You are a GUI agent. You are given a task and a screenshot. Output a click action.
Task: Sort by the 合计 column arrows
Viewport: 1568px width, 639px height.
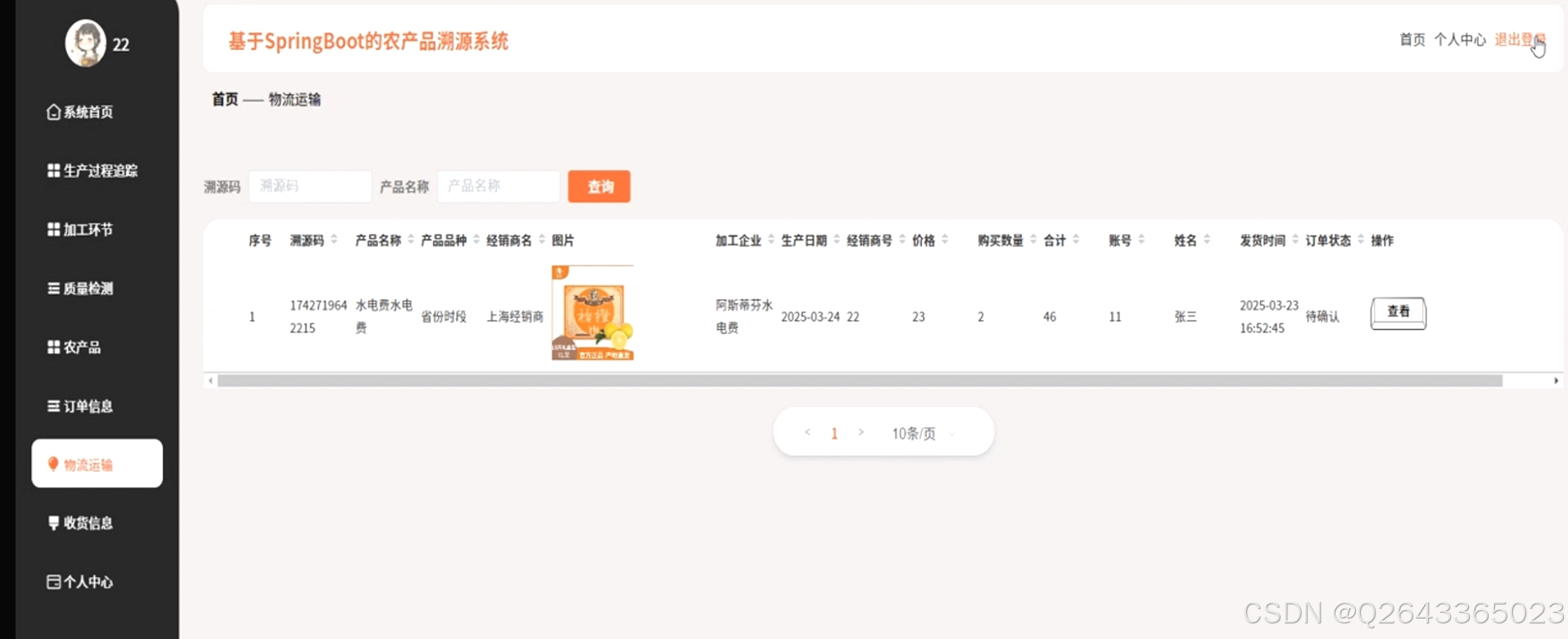1076,240
